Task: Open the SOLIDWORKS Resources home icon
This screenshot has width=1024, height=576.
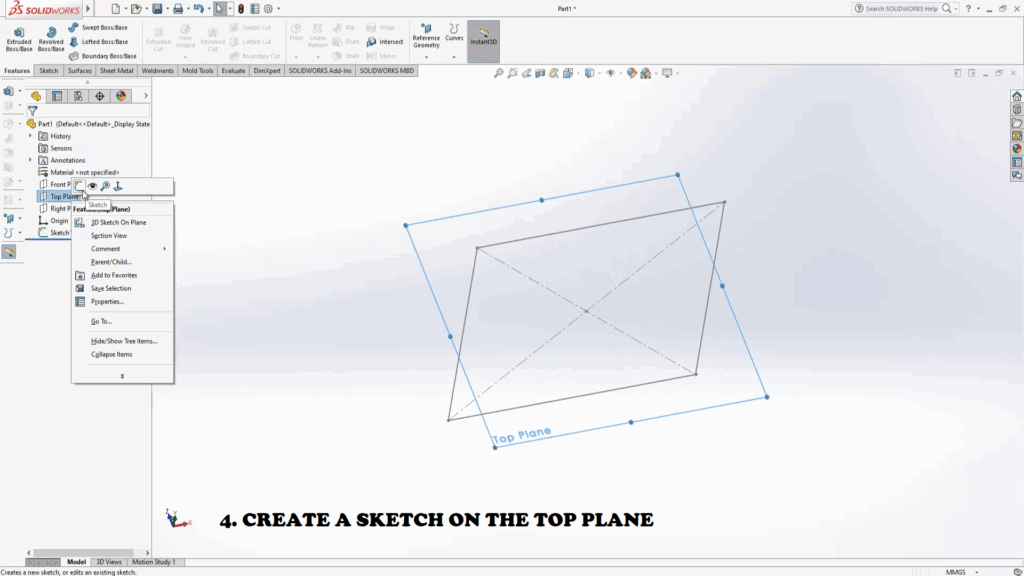Action: [x=1017, y=96]
